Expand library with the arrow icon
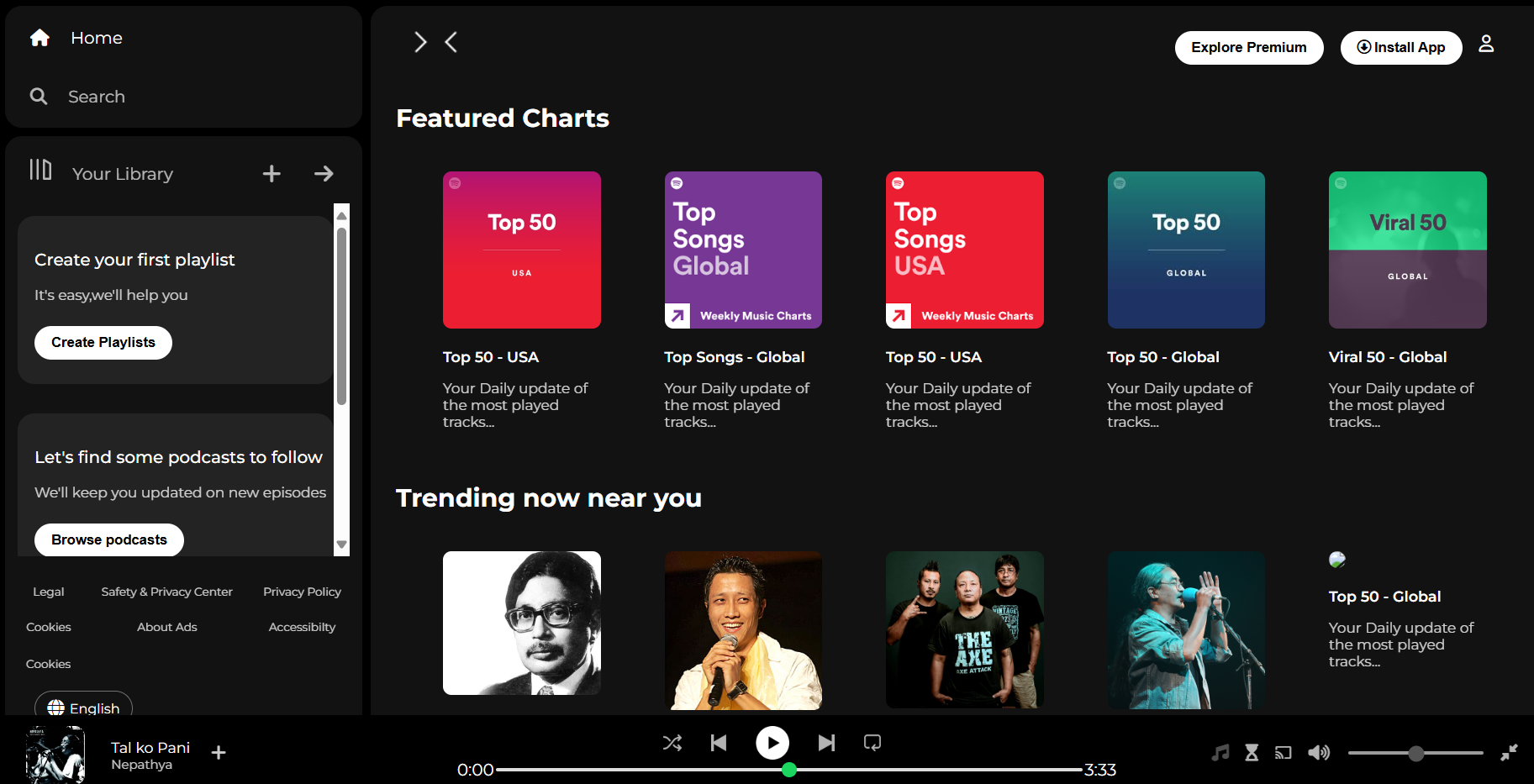The height and width of the screenshot is (784, 1534). click(324, 174)
